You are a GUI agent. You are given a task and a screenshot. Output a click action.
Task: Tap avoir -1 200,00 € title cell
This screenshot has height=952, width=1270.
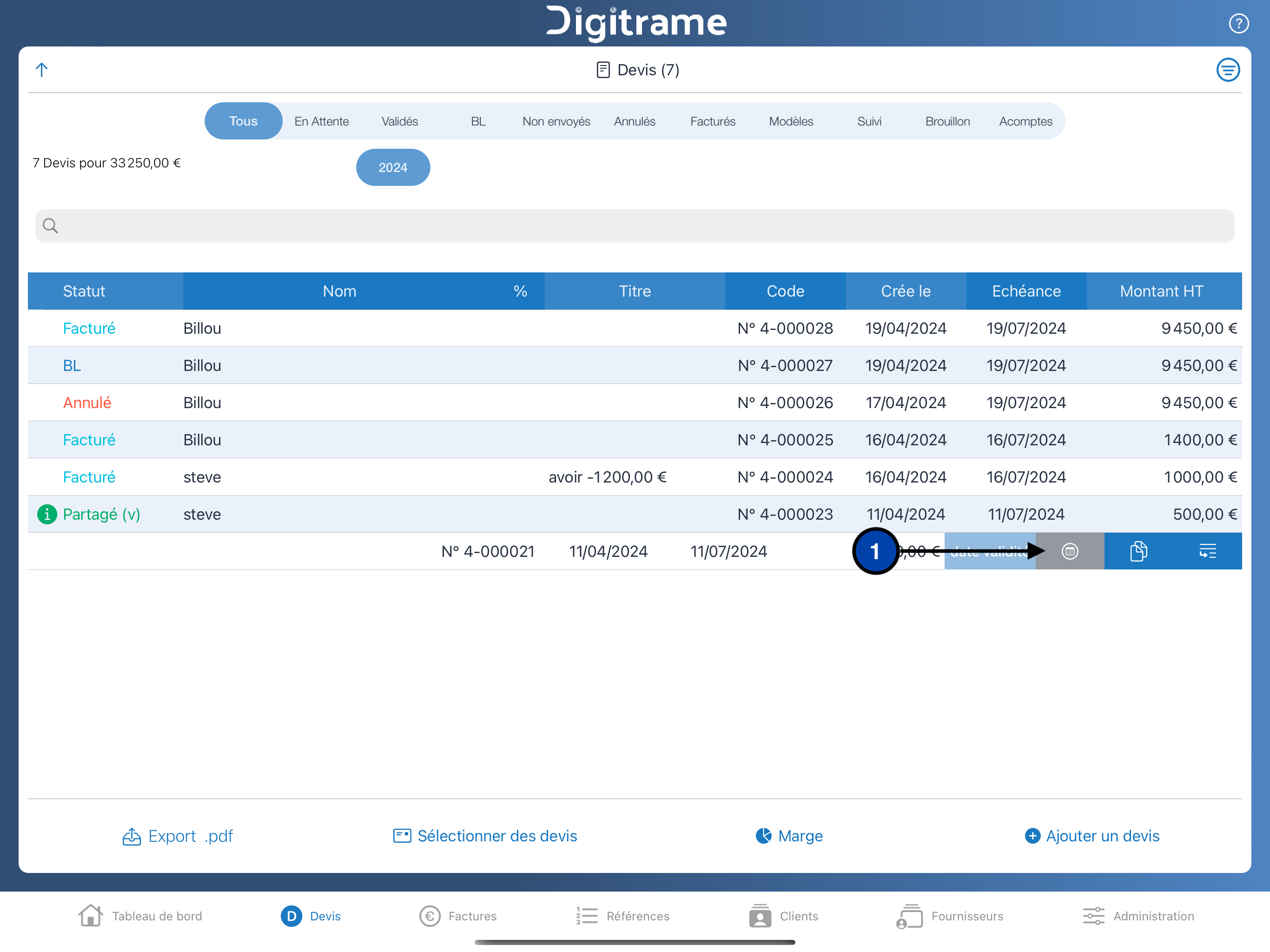[608, 477]
